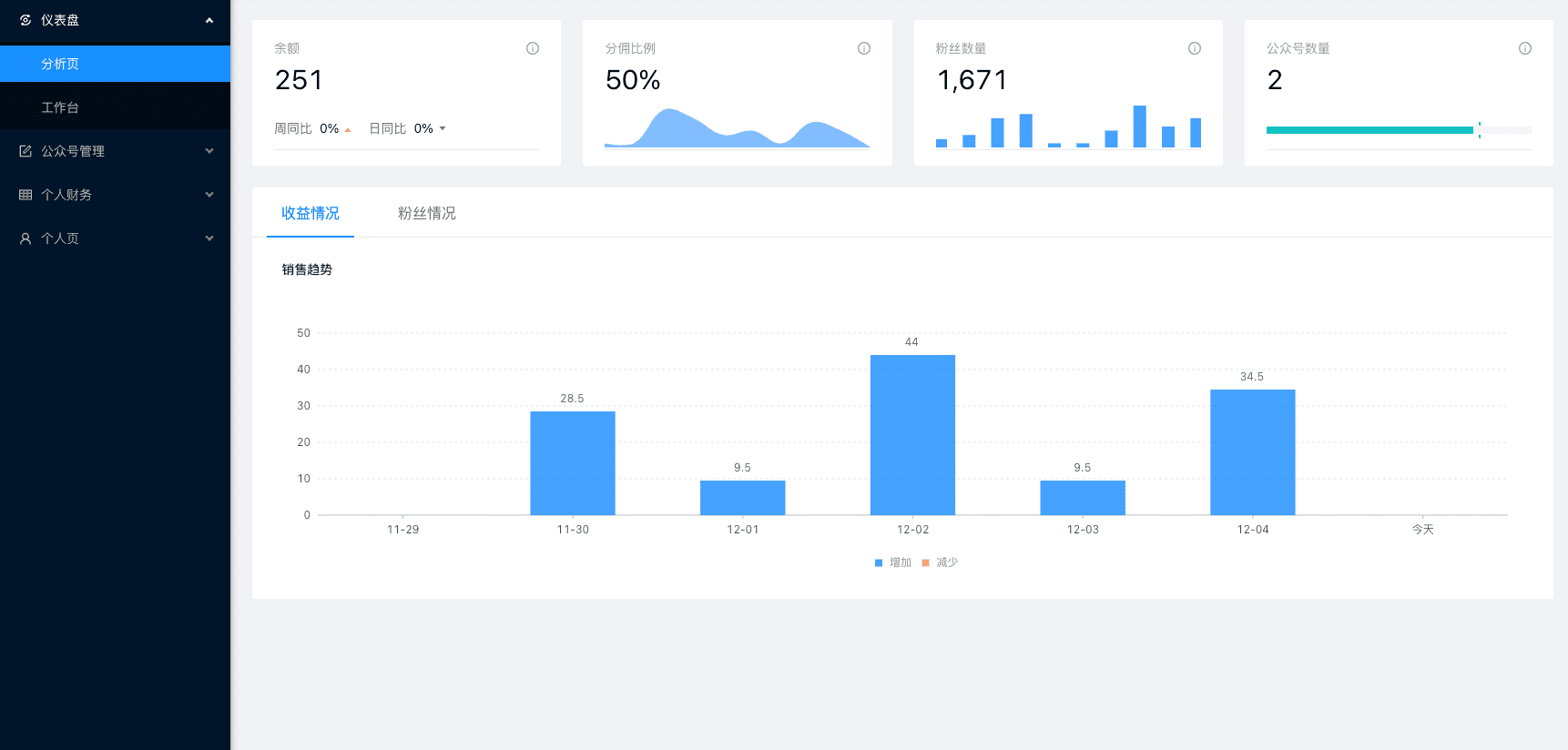The width and height of the screenshot is (1568, 750).
Task: Select the 收益情况 tab
Action: click(x=310, y=213)
